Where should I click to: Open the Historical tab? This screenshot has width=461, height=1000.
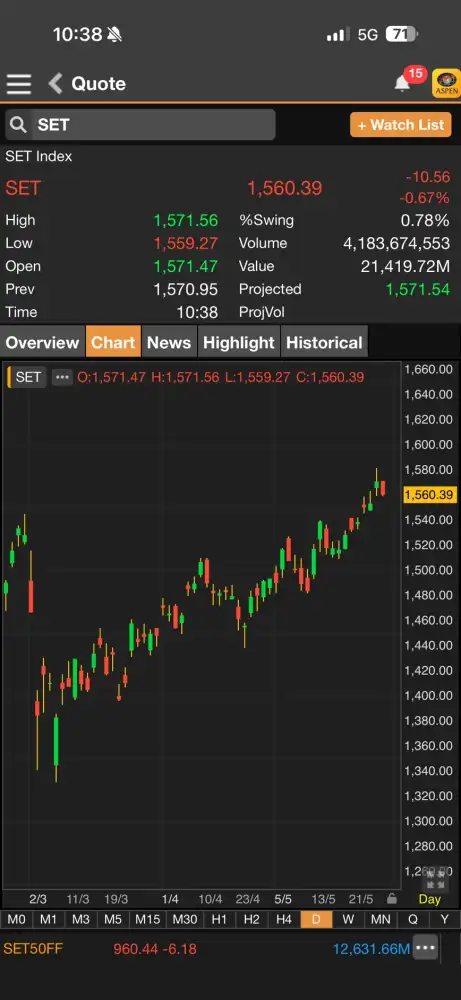[x=324, y=342]
